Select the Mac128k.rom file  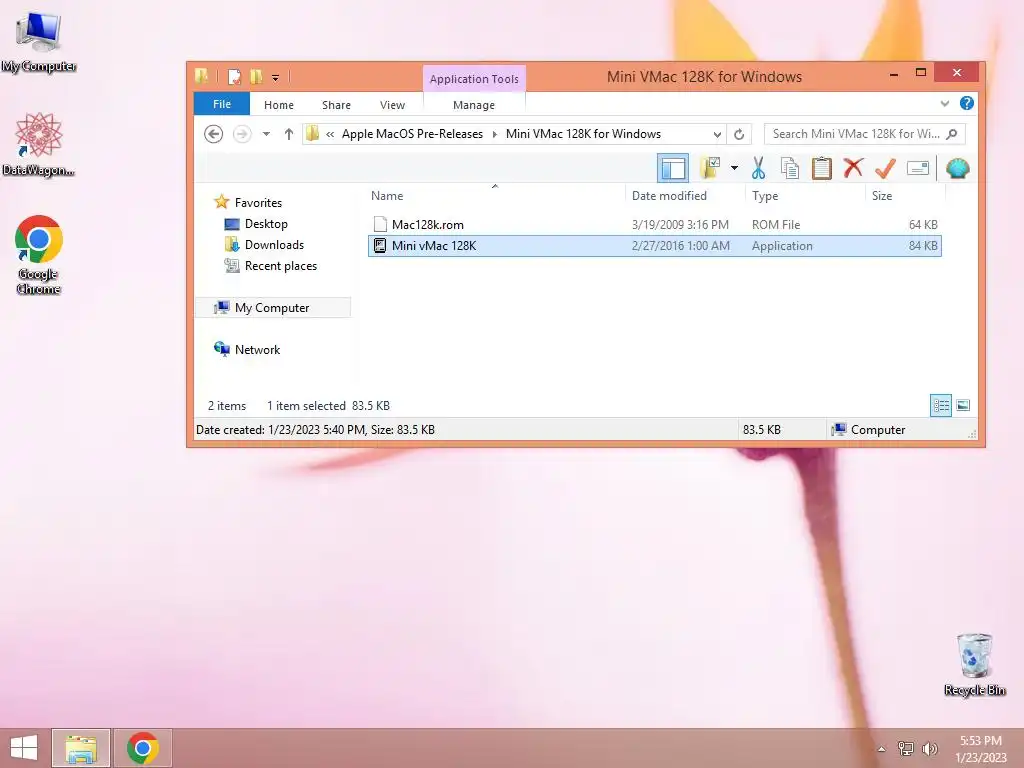654,225
